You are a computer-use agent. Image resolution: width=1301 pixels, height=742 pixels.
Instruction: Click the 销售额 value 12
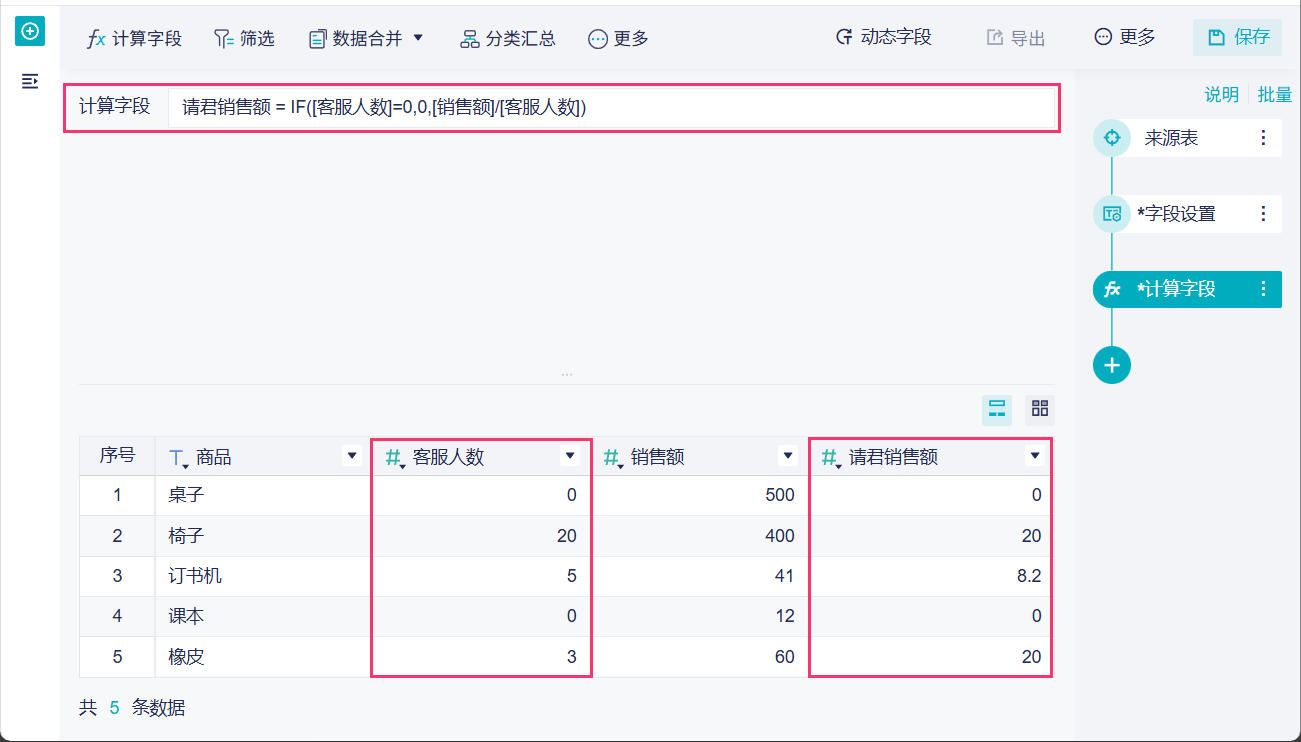point(785,617)
